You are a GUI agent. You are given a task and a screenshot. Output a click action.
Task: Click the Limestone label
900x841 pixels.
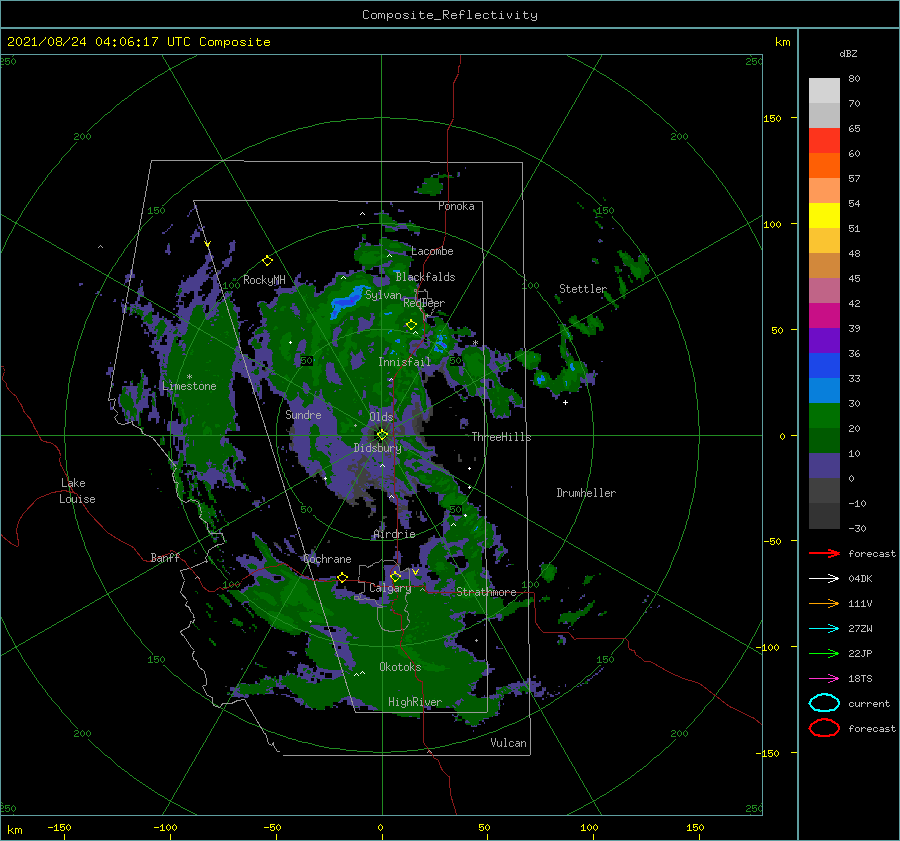coord(189,386)
